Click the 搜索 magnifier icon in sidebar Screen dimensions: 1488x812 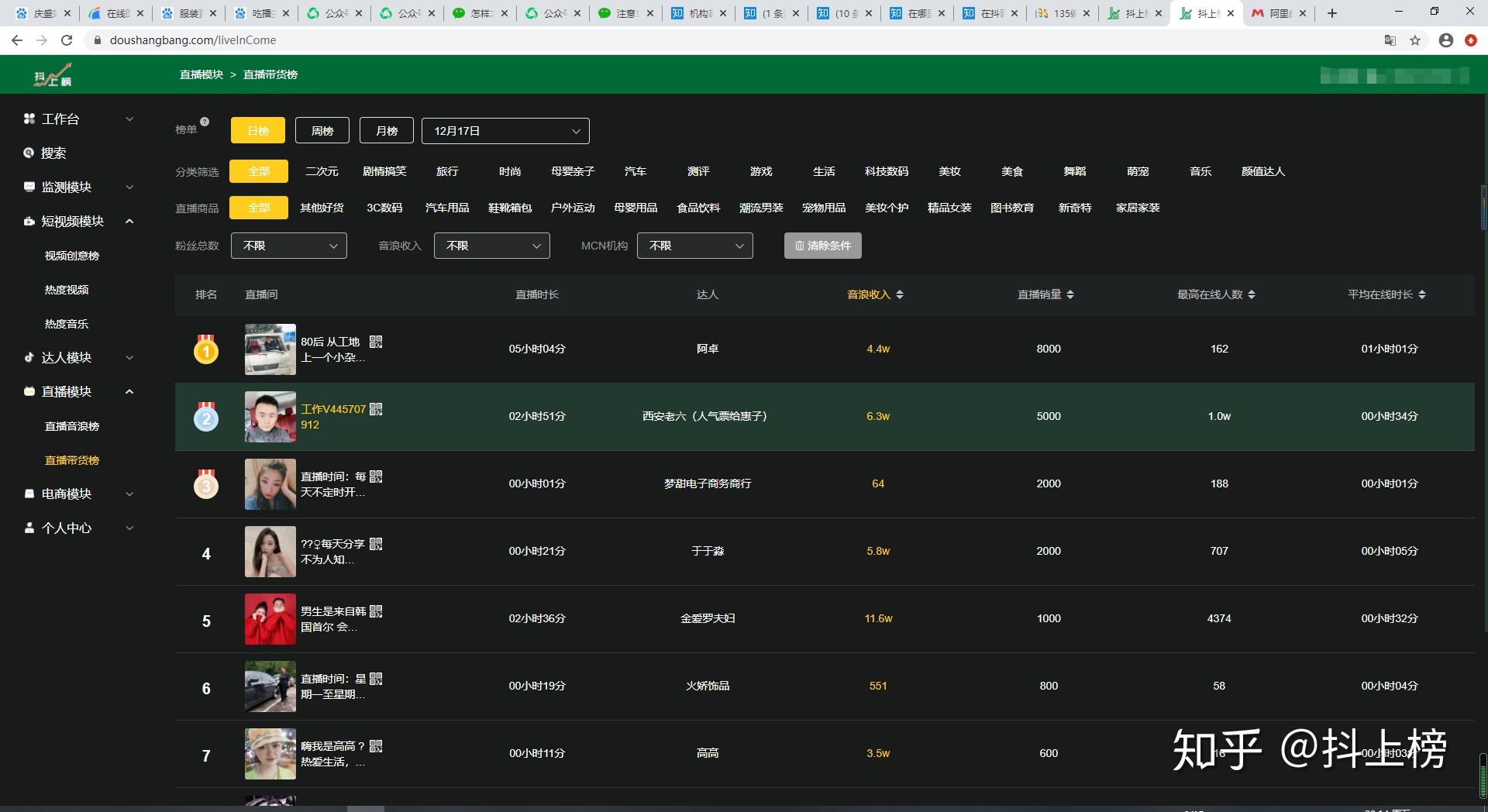pyautogui.click(x=29, y=153)
